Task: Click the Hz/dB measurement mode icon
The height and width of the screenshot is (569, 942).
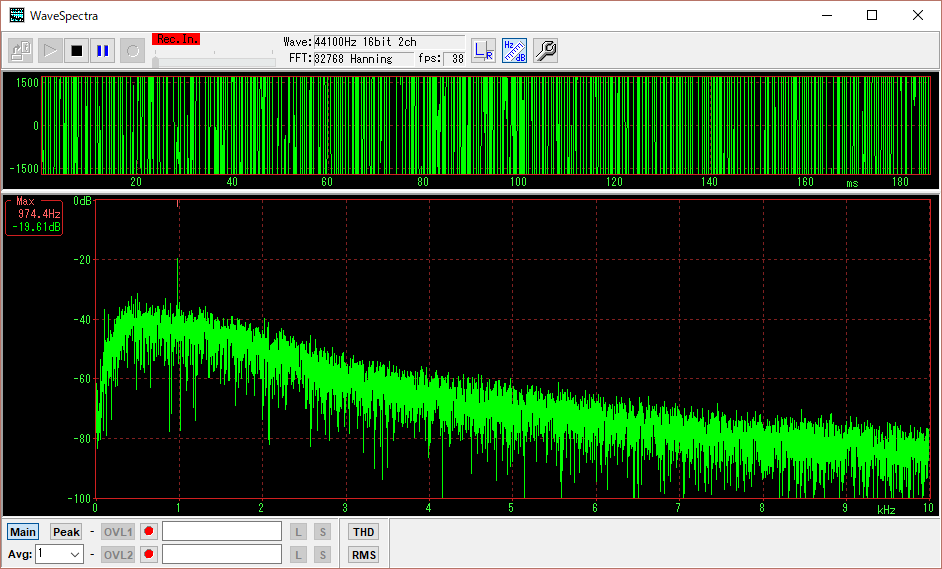Action: 514,50
